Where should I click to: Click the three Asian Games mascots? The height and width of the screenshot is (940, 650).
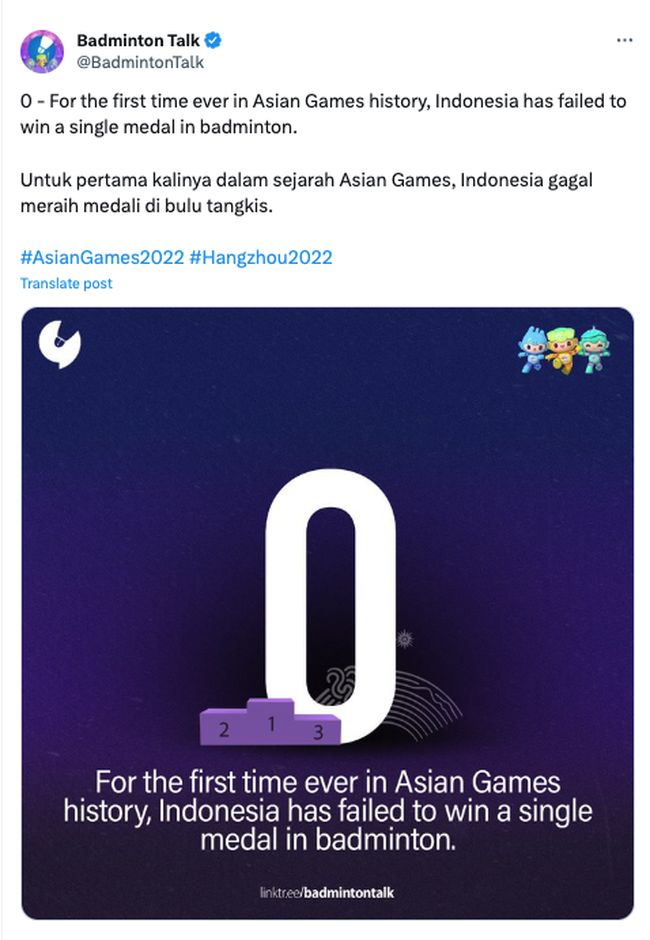tap(564, 350)
